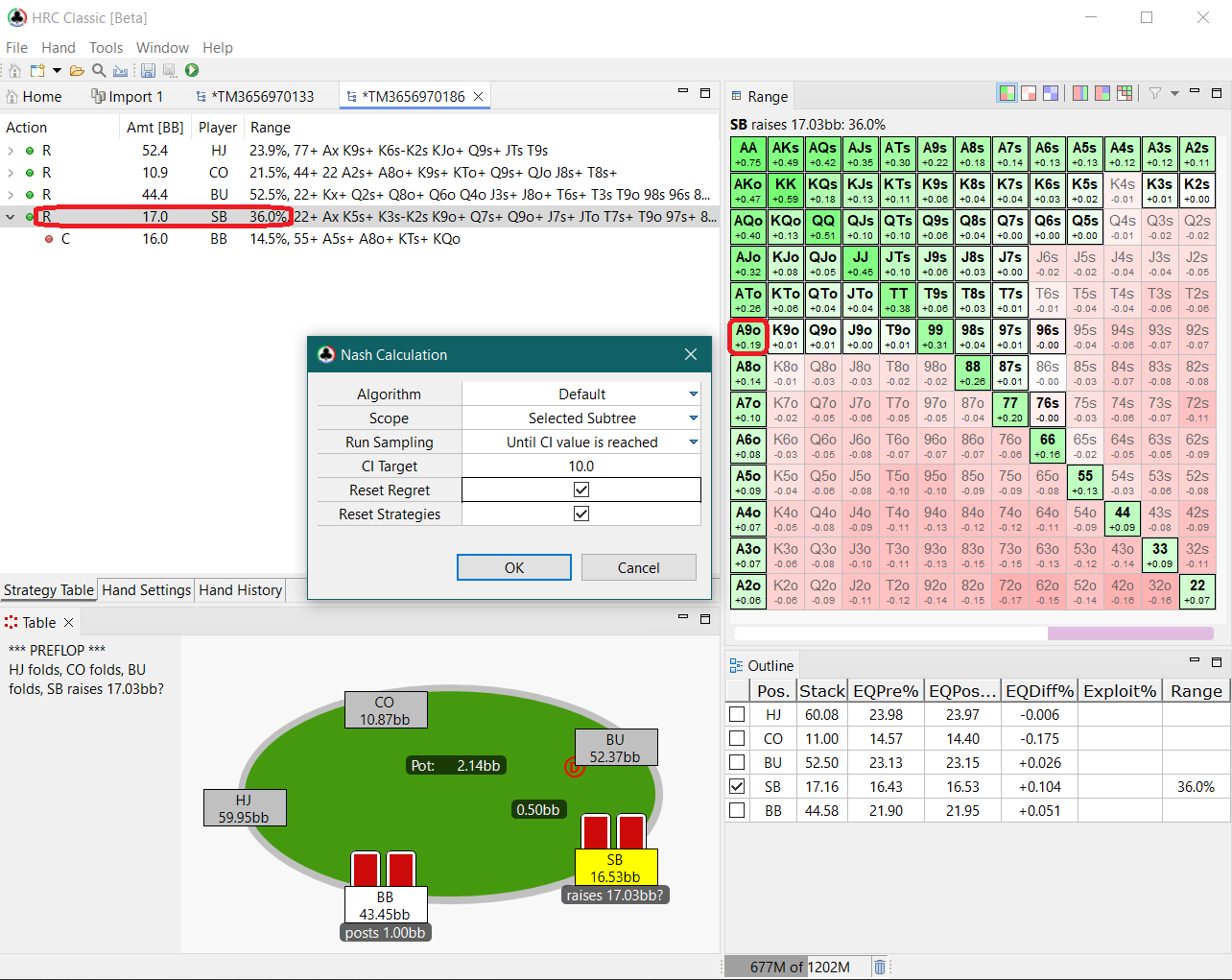Uncheck the Reset Regret checkbox
This screenshot has height=980, width=1232.
[581, 490]
